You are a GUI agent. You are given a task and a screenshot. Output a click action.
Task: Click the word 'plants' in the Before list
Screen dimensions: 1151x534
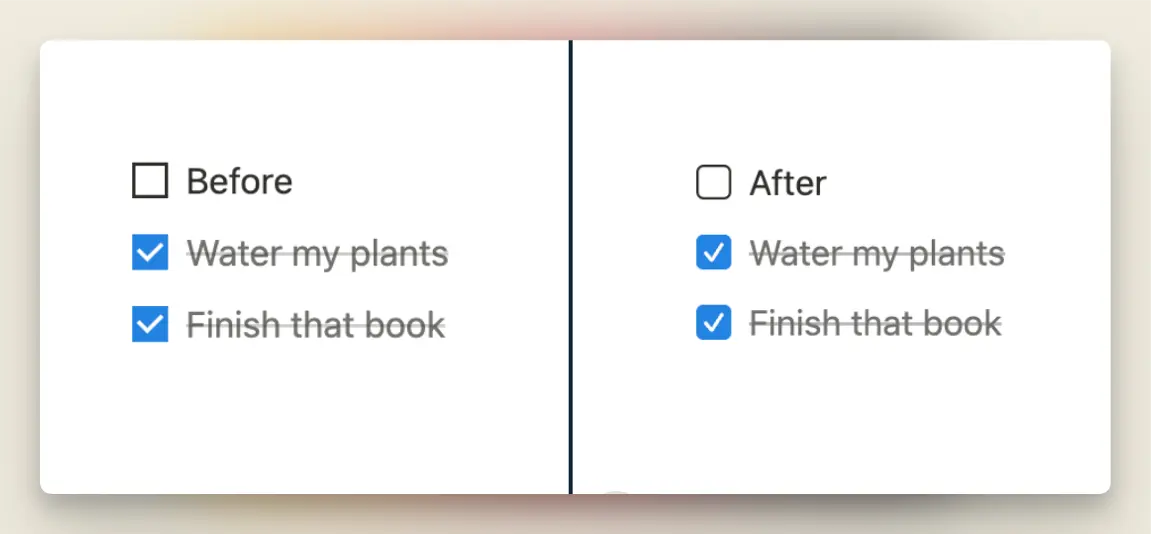pyautogui.click(x=397, y=254)
